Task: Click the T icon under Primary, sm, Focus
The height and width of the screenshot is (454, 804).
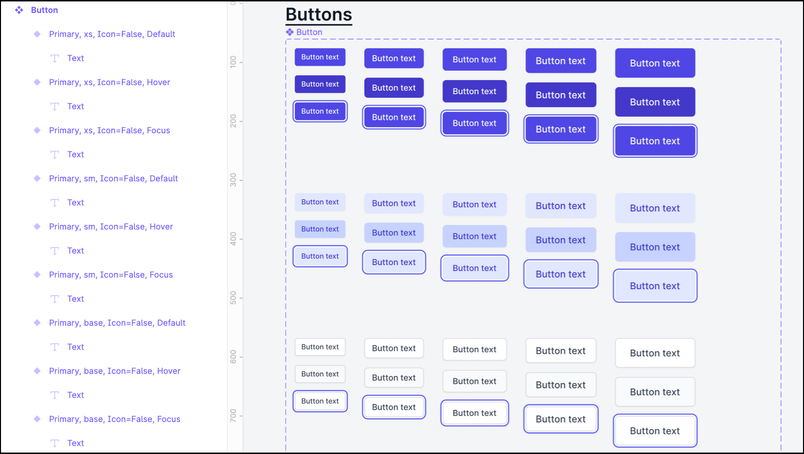Action: pyautogui.click(x=54, y=299)
